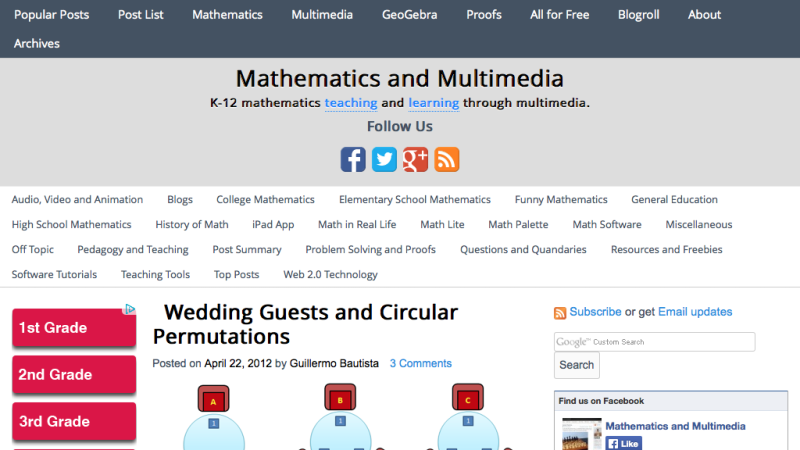
Task: Open Pedagogy and Teaching category
Action: (x=133, y=249)
